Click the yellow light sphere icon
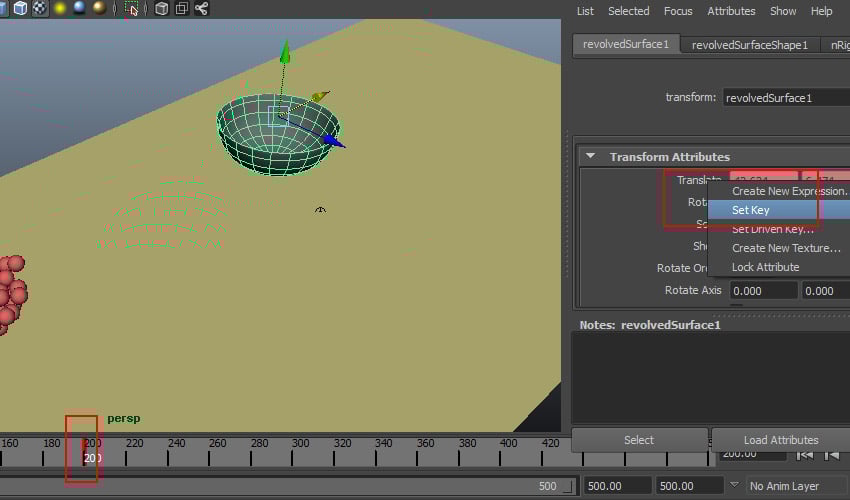Viewport: 850px width, 500px height. [x=60, y=9]
